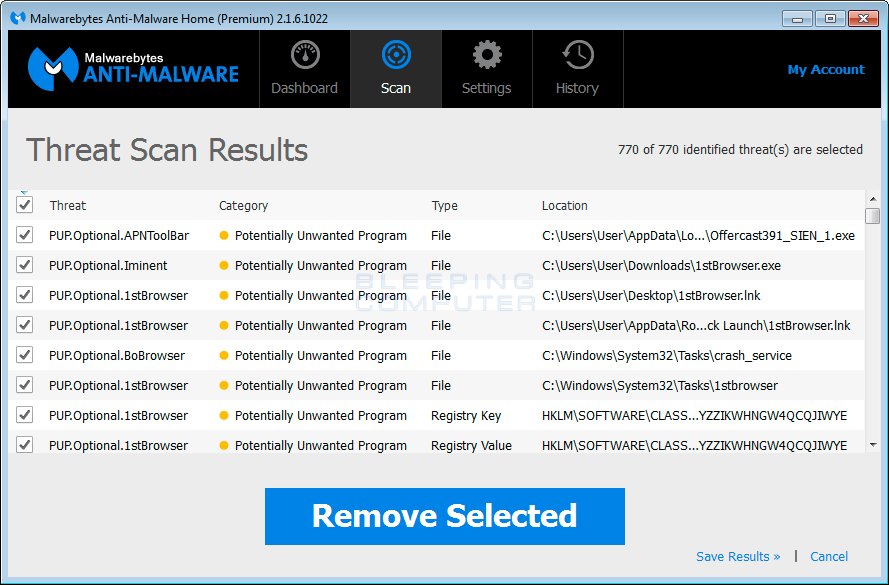The width and height of the screenshot is (889, 585).
Task: Click the Registry Value type cell
Action: [x=471, y=446]
